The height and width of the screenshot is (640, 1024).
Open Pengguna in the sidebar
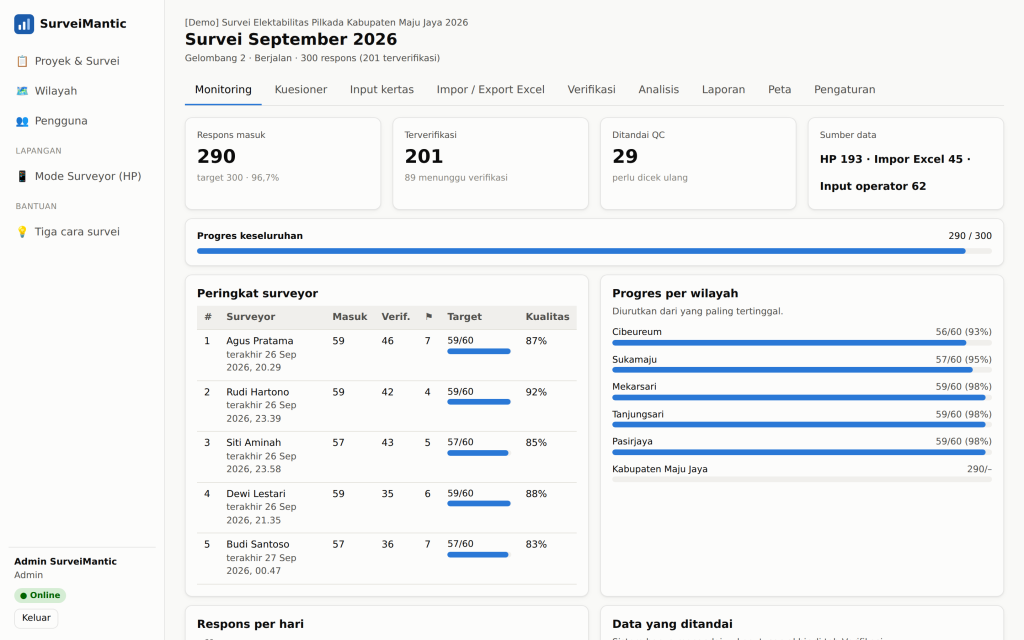(82, 121)
